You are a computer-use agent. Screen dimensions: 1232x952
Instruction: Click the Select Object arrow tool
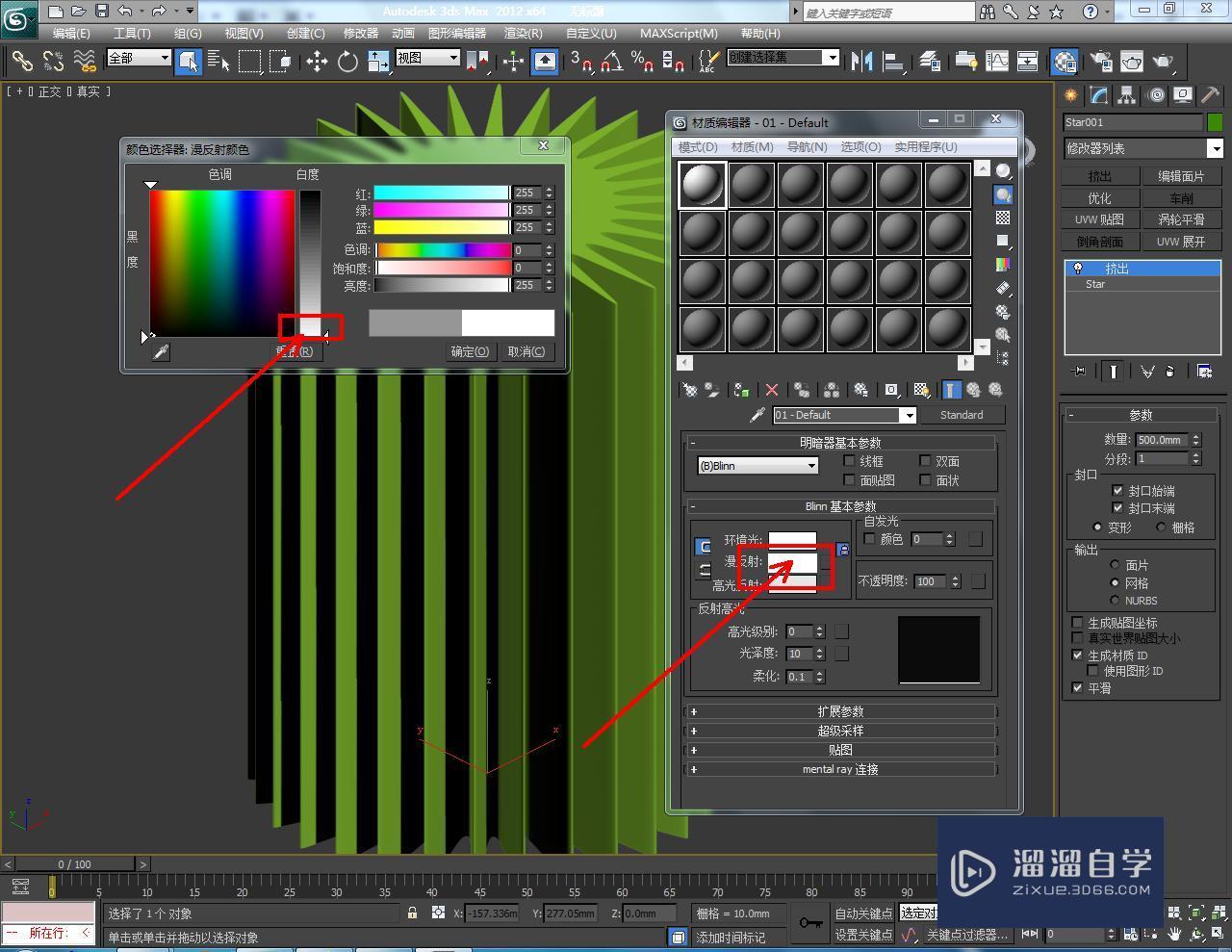coord(189,62)
